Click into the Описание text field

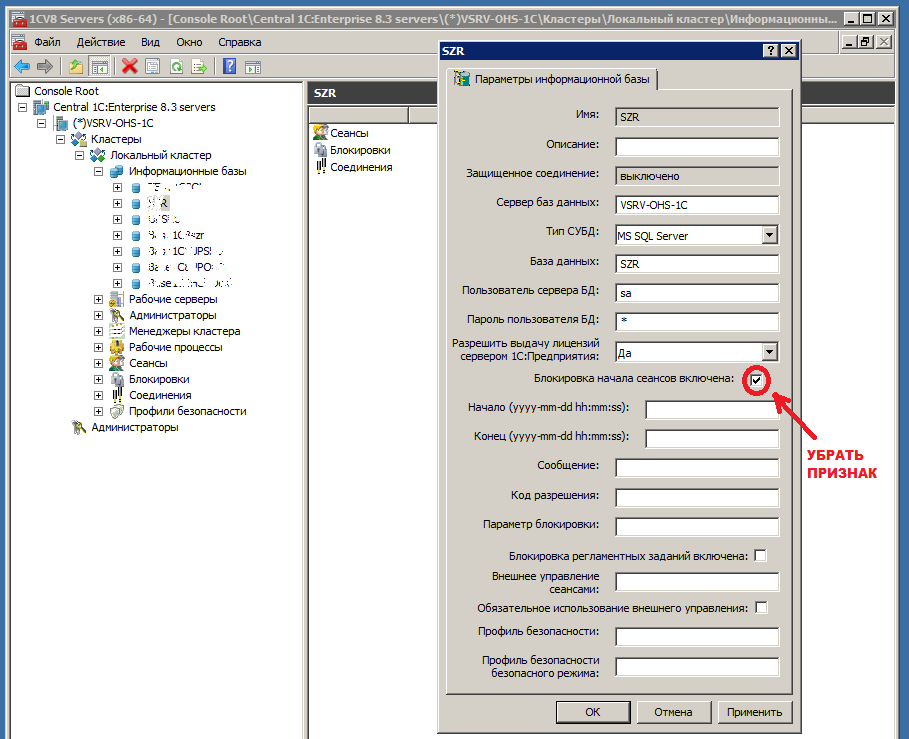point(696,147)
